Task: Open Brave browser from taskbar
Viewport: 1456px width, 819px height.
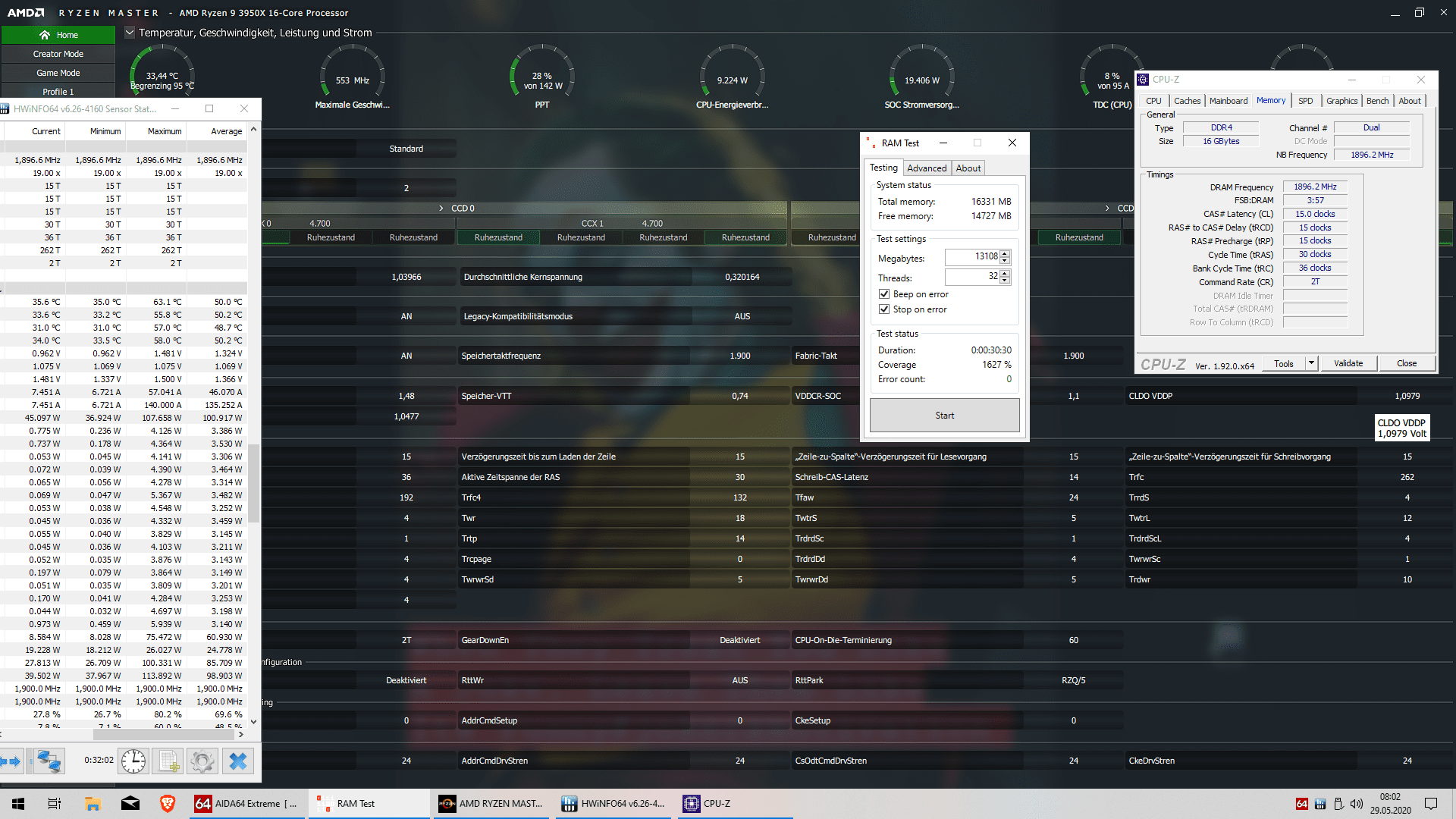Action: (x=168, y=803)
